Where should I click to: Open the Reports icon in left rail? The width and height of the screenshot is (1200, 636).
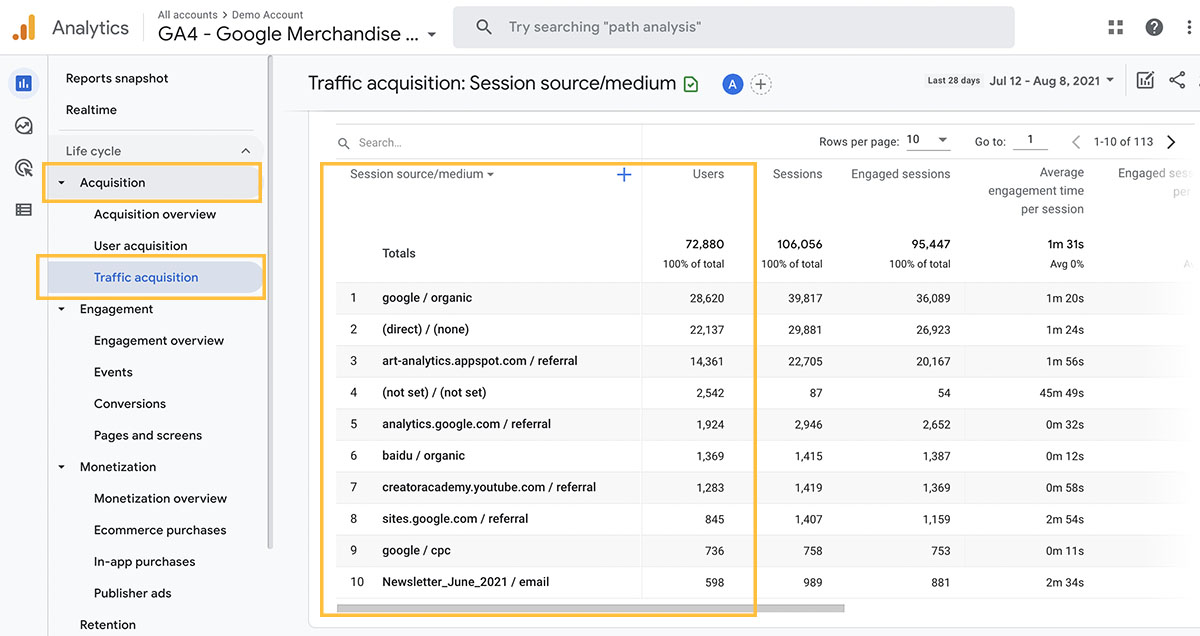point(24,83)
